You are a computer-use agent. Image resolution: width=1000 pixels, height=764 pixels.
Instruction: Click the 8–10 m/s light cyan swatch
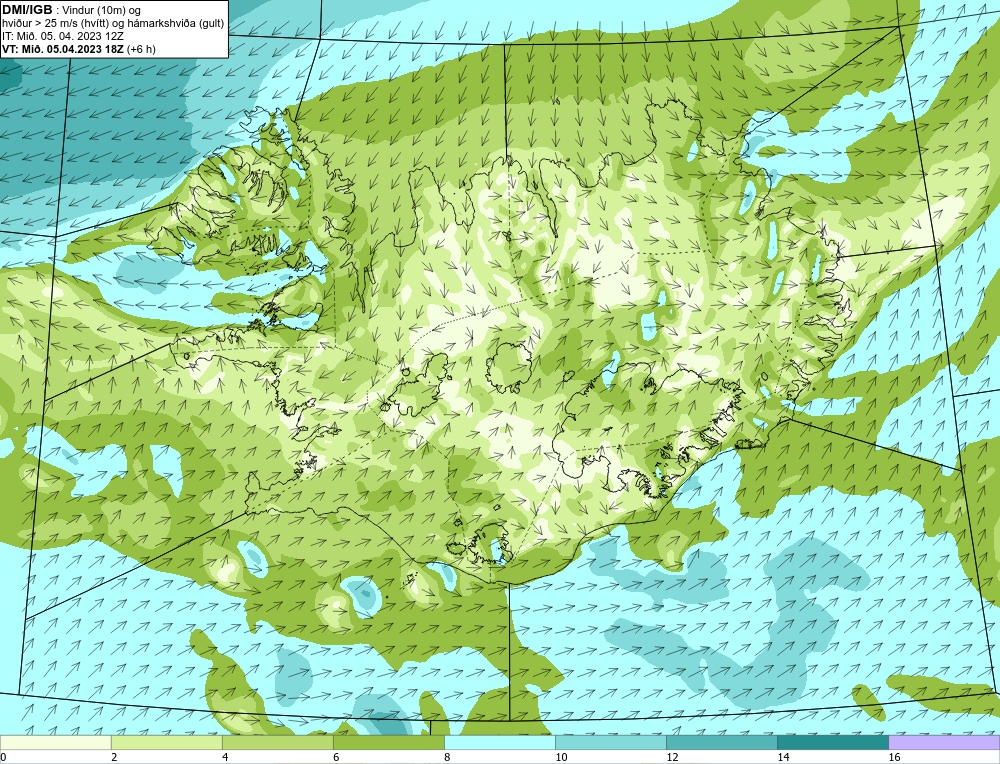tap(500, 743)
